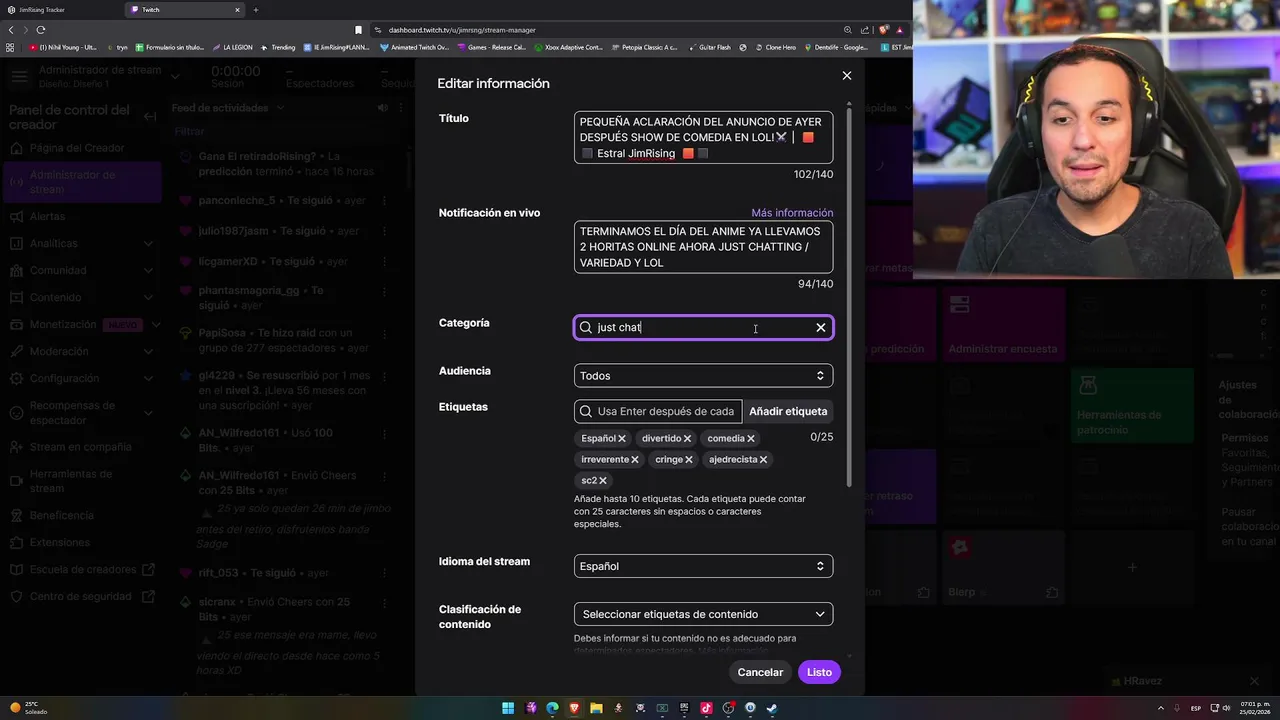The height and width of the screenshot is (720, 1280).
Task: Bookmark this page from address bar
Action: click(x=359, y=30)
